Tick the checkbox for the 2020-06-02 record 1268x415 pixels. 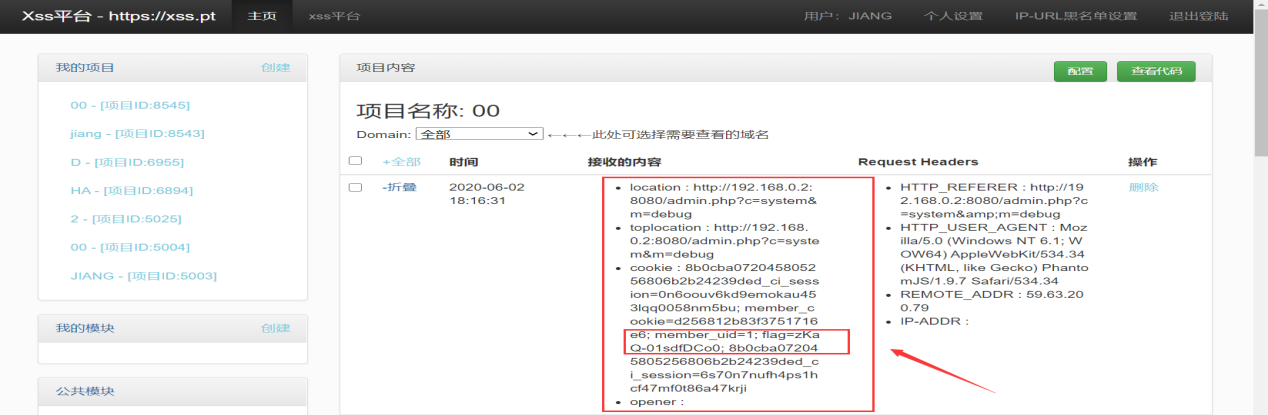[x=355, y=187]
